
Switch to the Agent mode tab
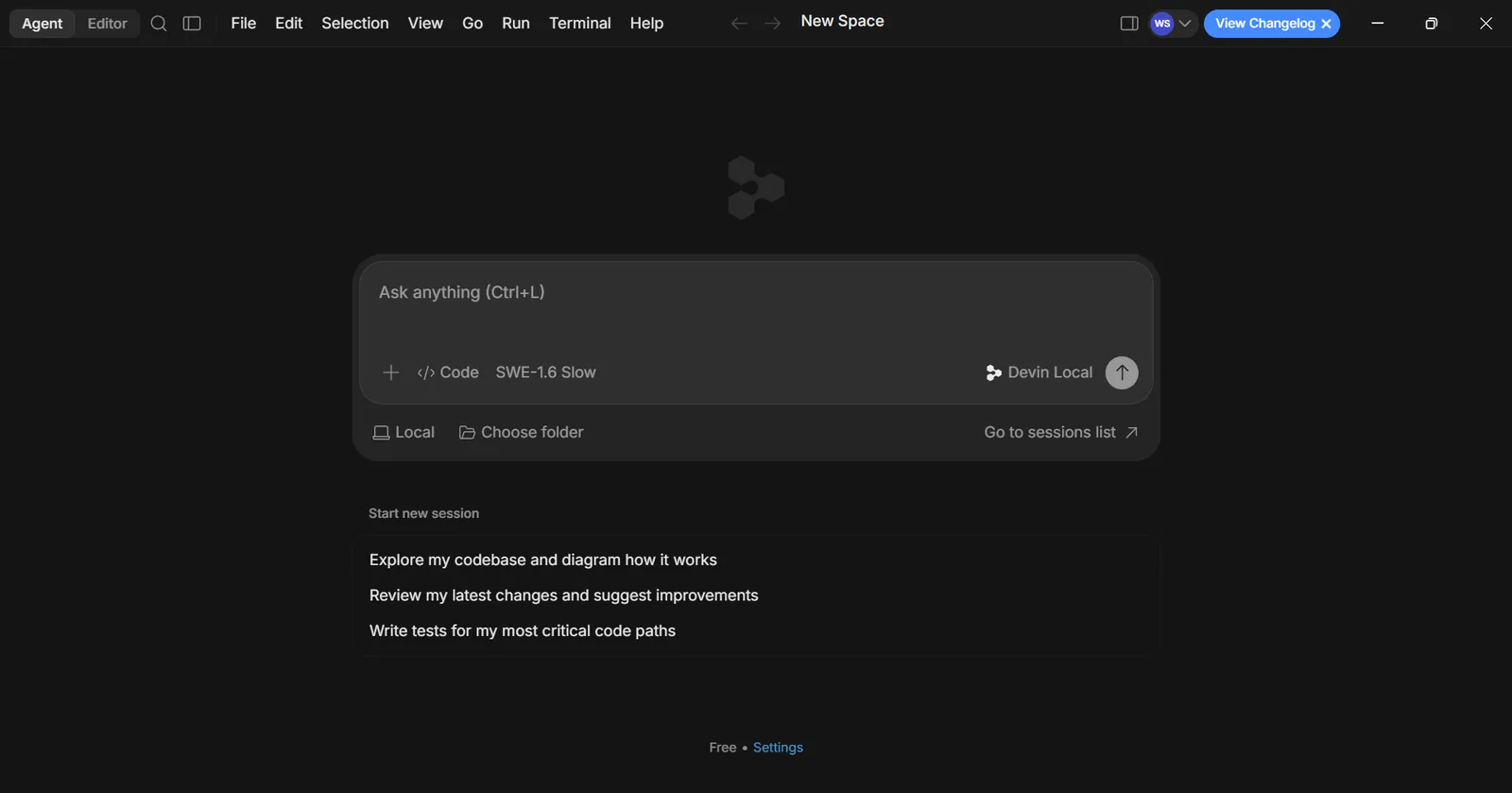(x=43, y=24)
